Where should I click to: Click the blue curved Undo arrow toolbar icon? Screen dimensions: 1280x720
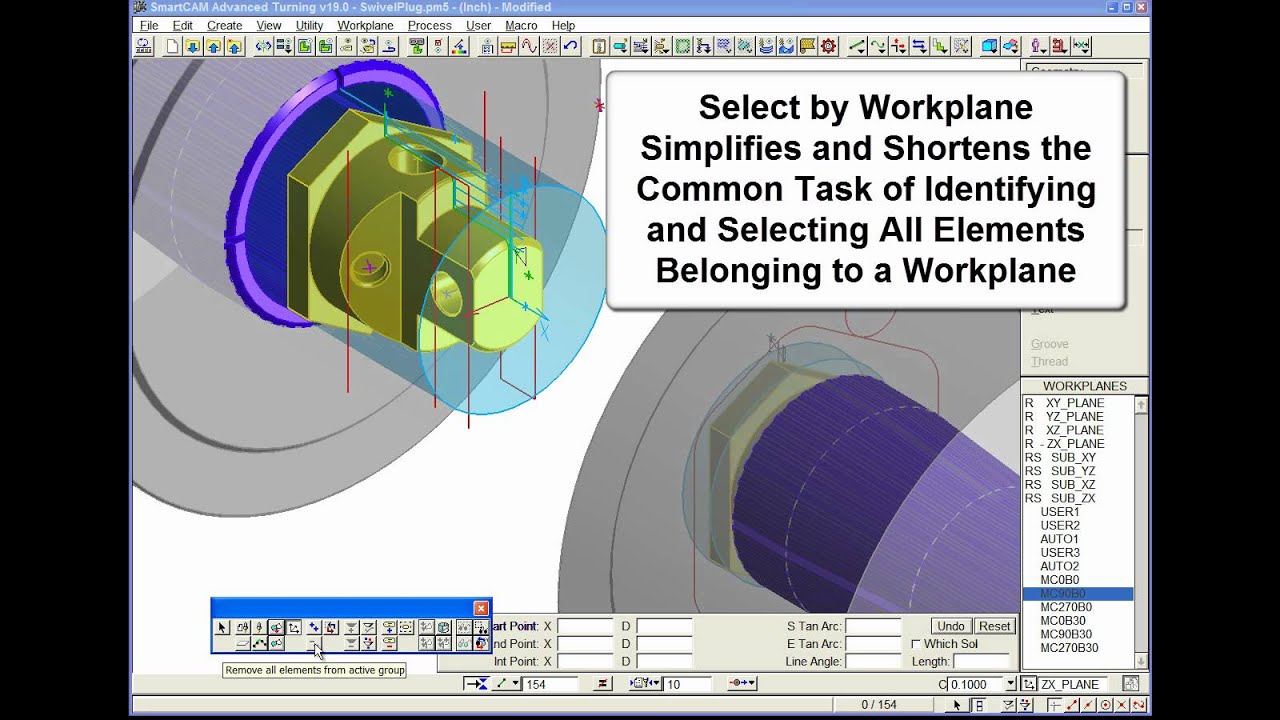(x=570, y=46)
